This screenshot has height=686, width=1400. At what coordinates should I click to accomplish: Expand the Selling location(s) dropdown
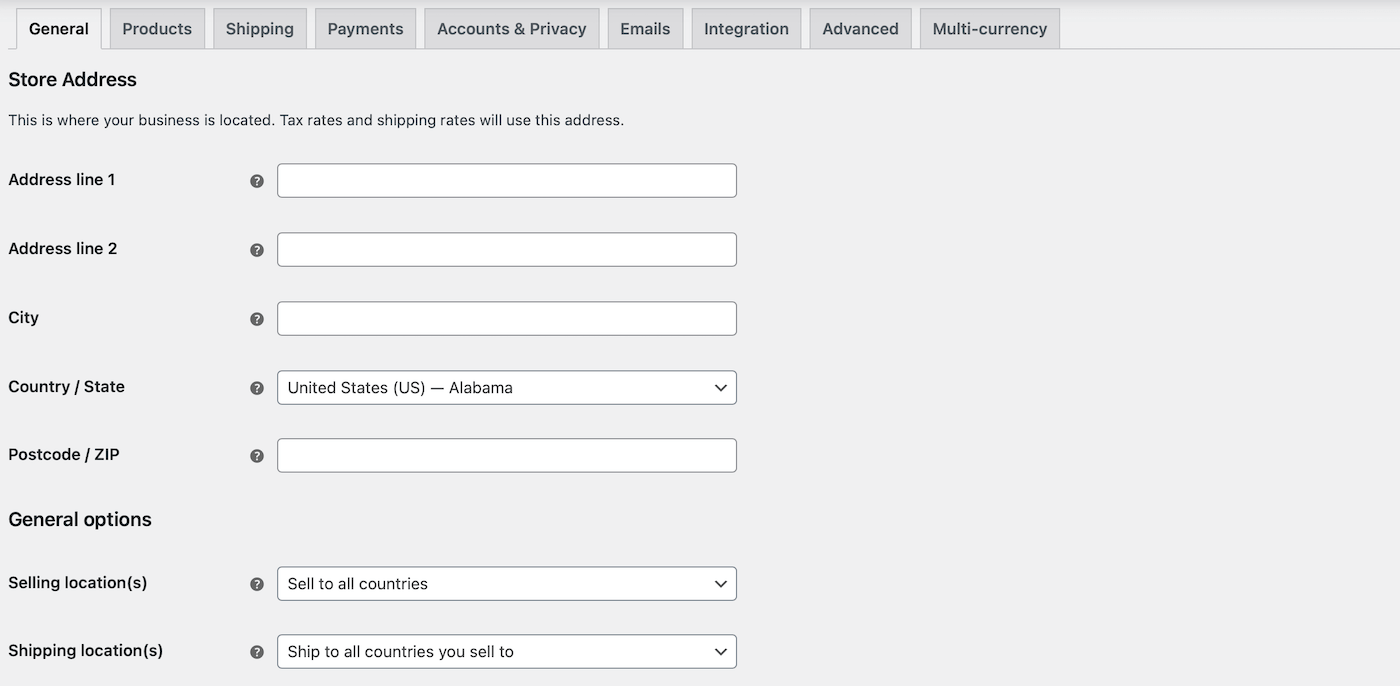click(506, 583)
